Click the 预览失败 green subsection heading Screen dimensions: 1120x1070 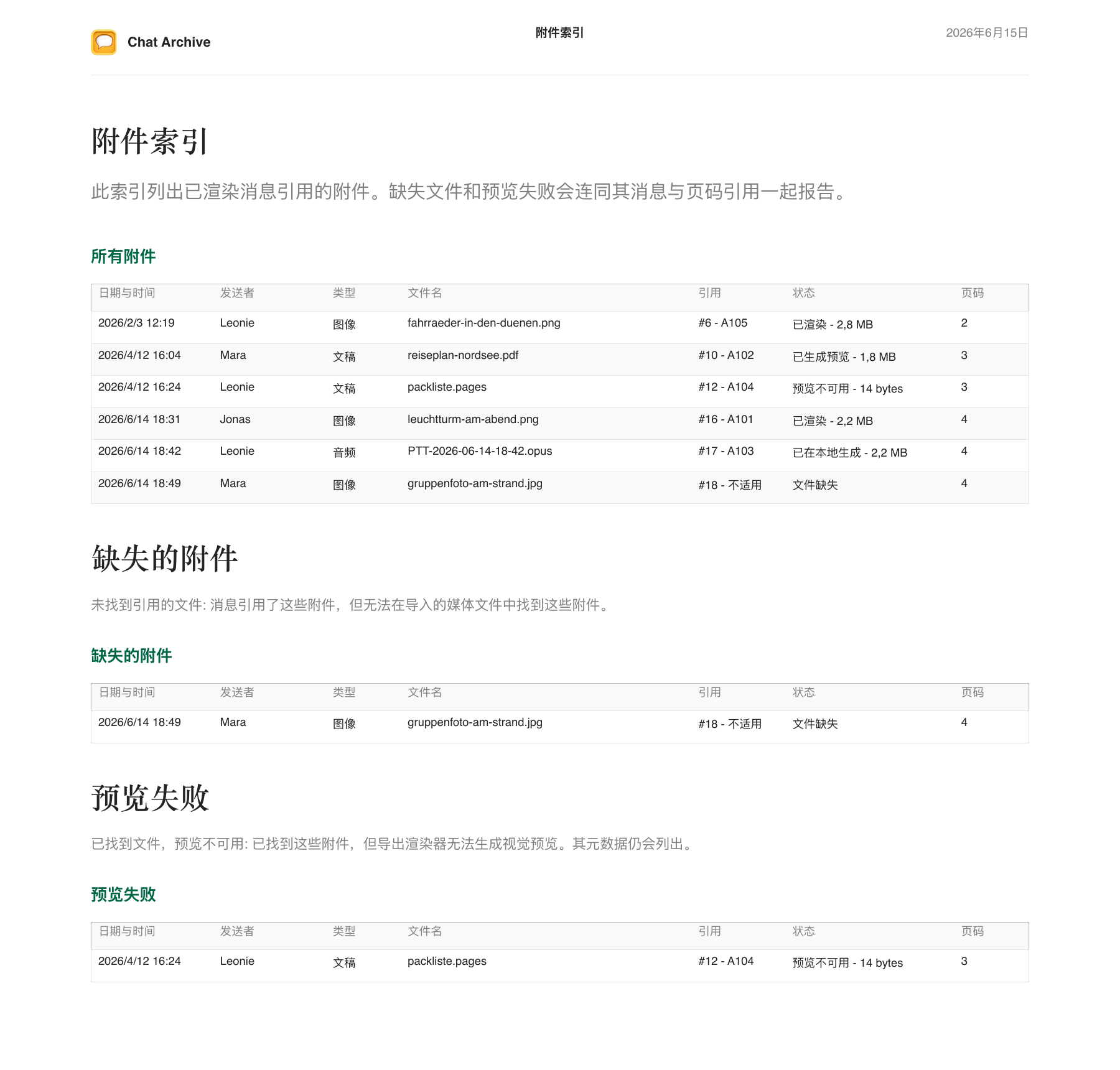click(123, 895)
